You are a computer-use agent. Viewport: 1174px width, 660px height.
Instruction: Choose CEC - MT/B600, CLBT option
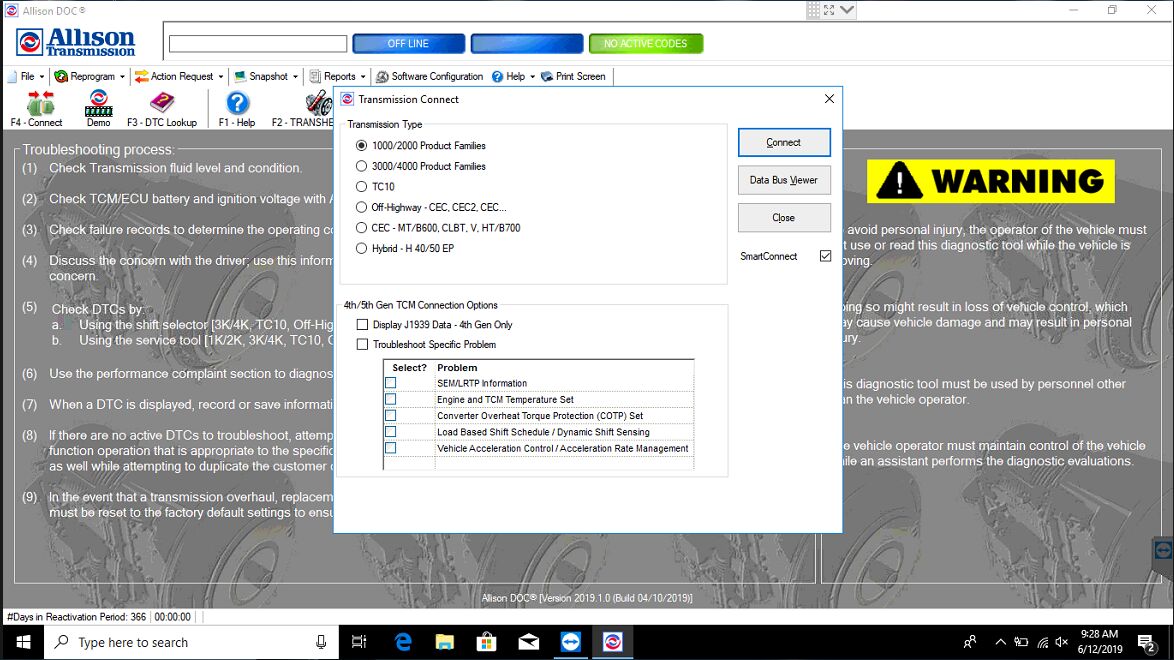click(x=362, y=228)
